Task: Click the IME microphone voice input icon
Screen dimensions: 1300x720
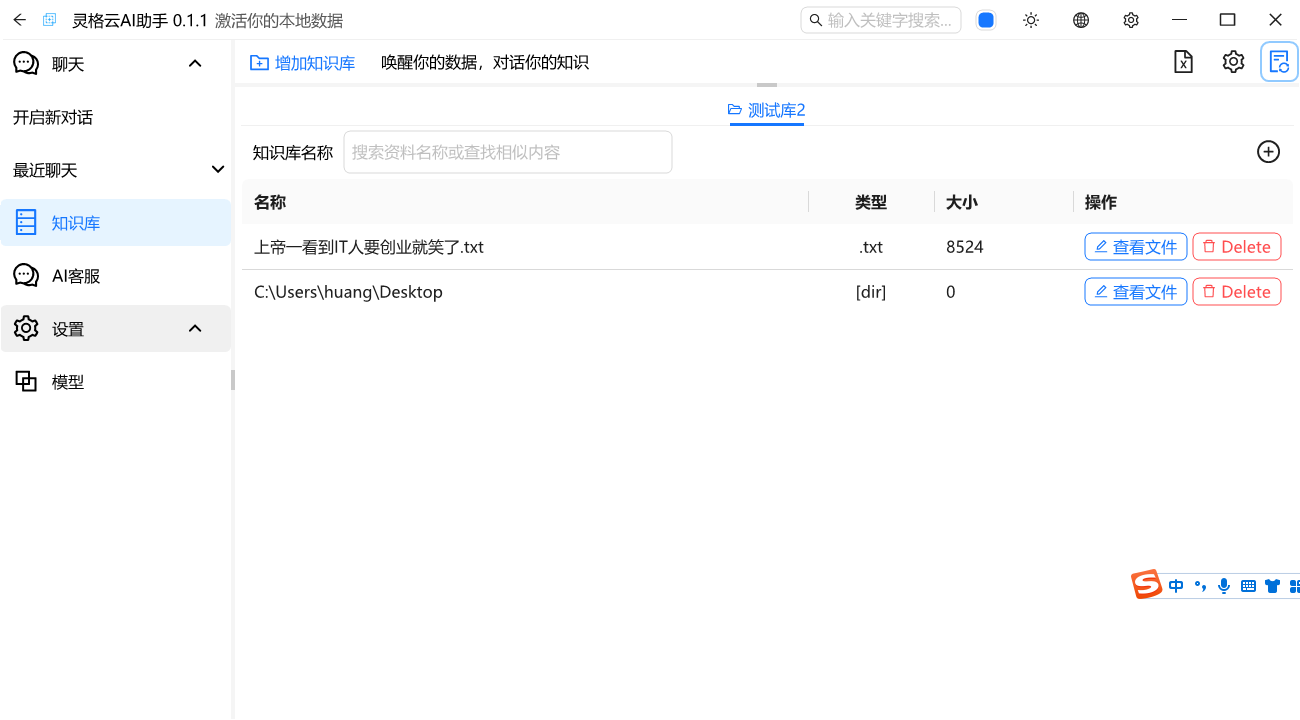Action: (x=1224, y=586)
